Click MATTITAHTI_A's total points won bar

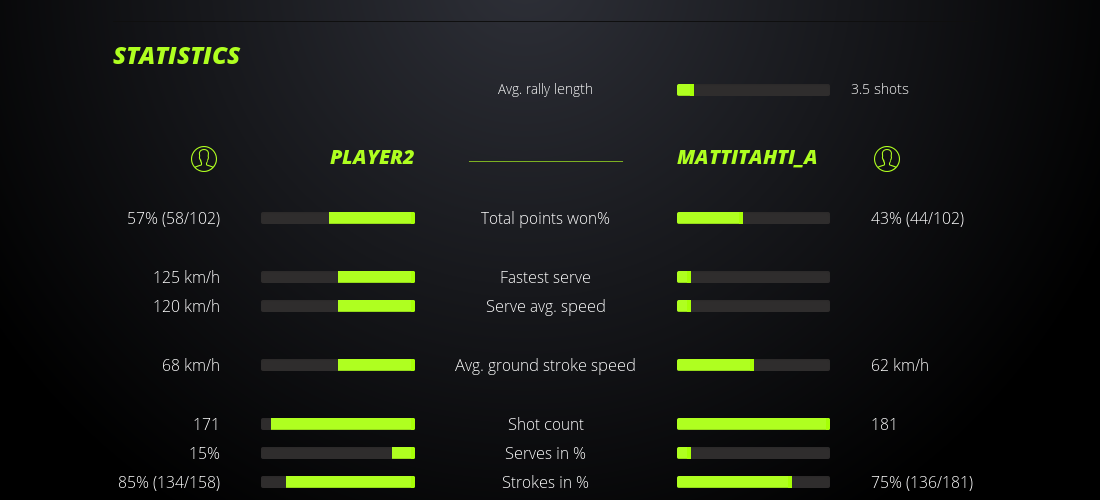click(753, 218)
